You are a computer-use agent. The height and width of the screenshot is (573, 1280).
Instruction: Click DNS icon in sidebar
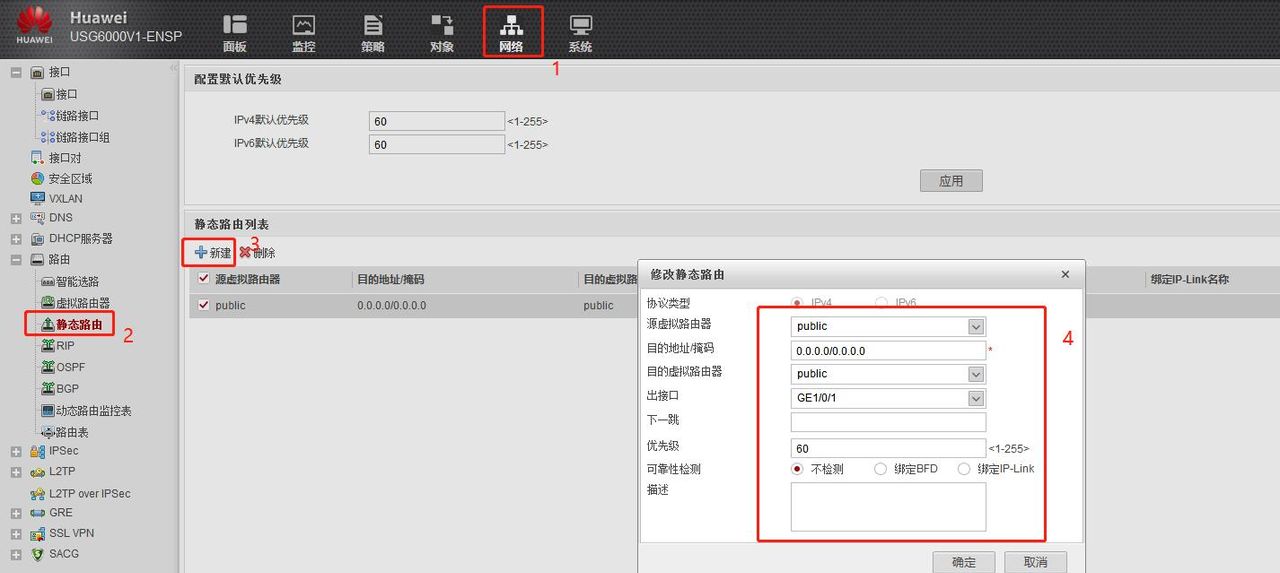click(38, 217)
